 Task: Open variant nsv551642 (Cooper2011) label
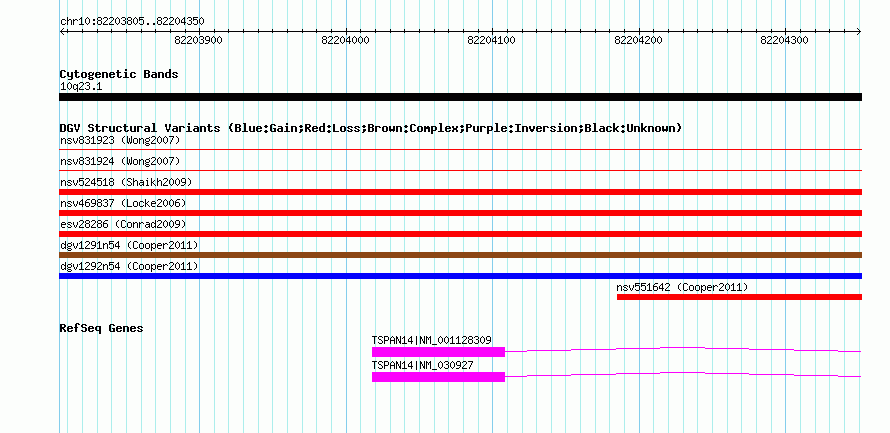click(x=682, y=287)
